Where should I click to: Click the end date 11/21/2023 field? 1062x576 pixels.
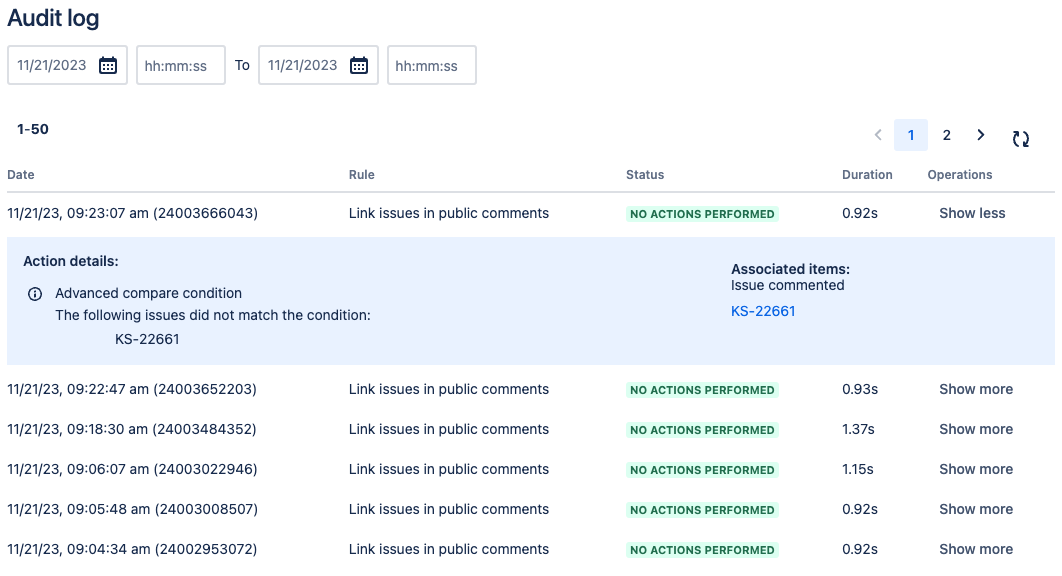(318, 65)
